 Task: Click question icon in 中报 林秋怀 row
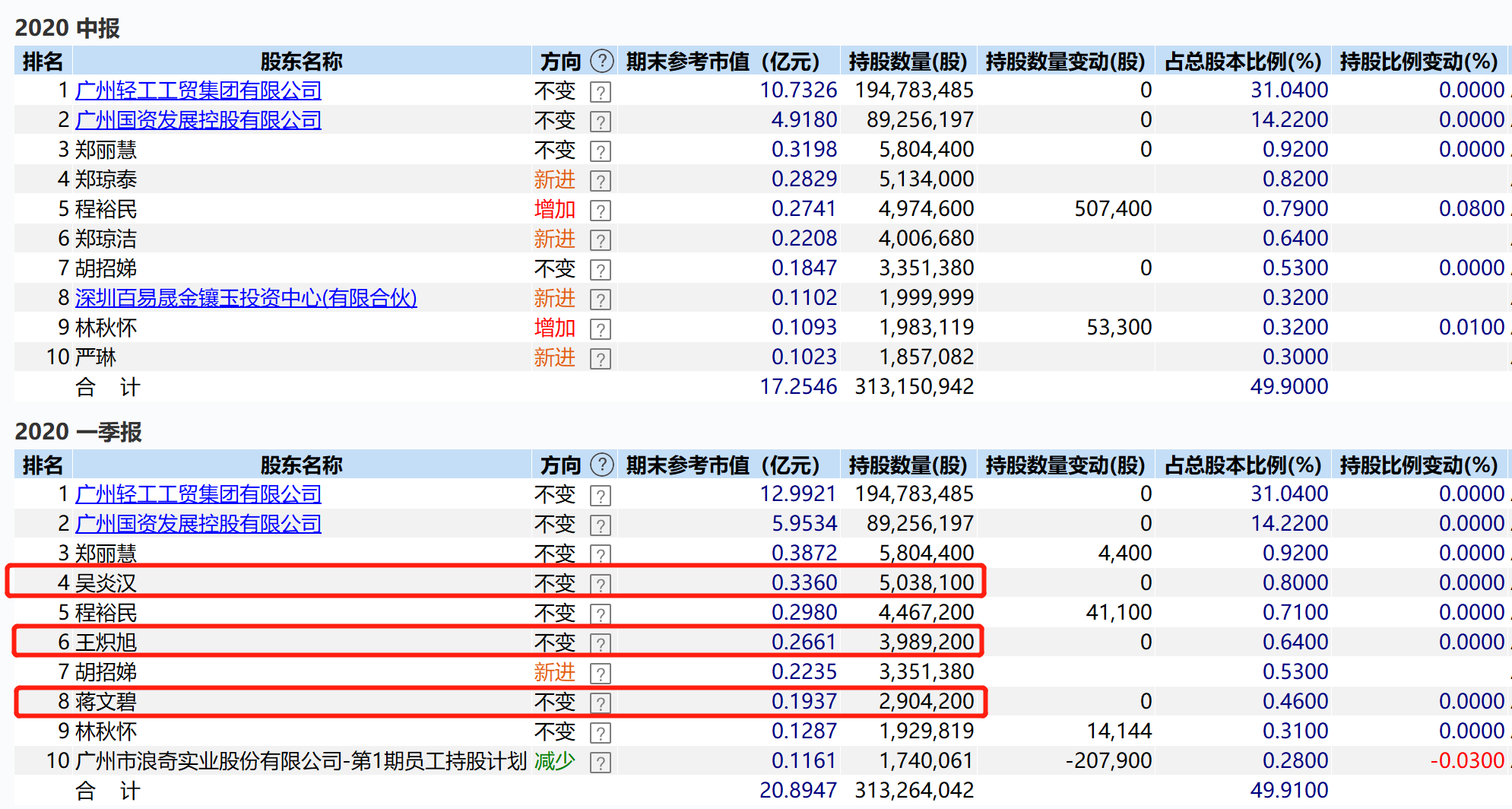(x=601, y=329)
